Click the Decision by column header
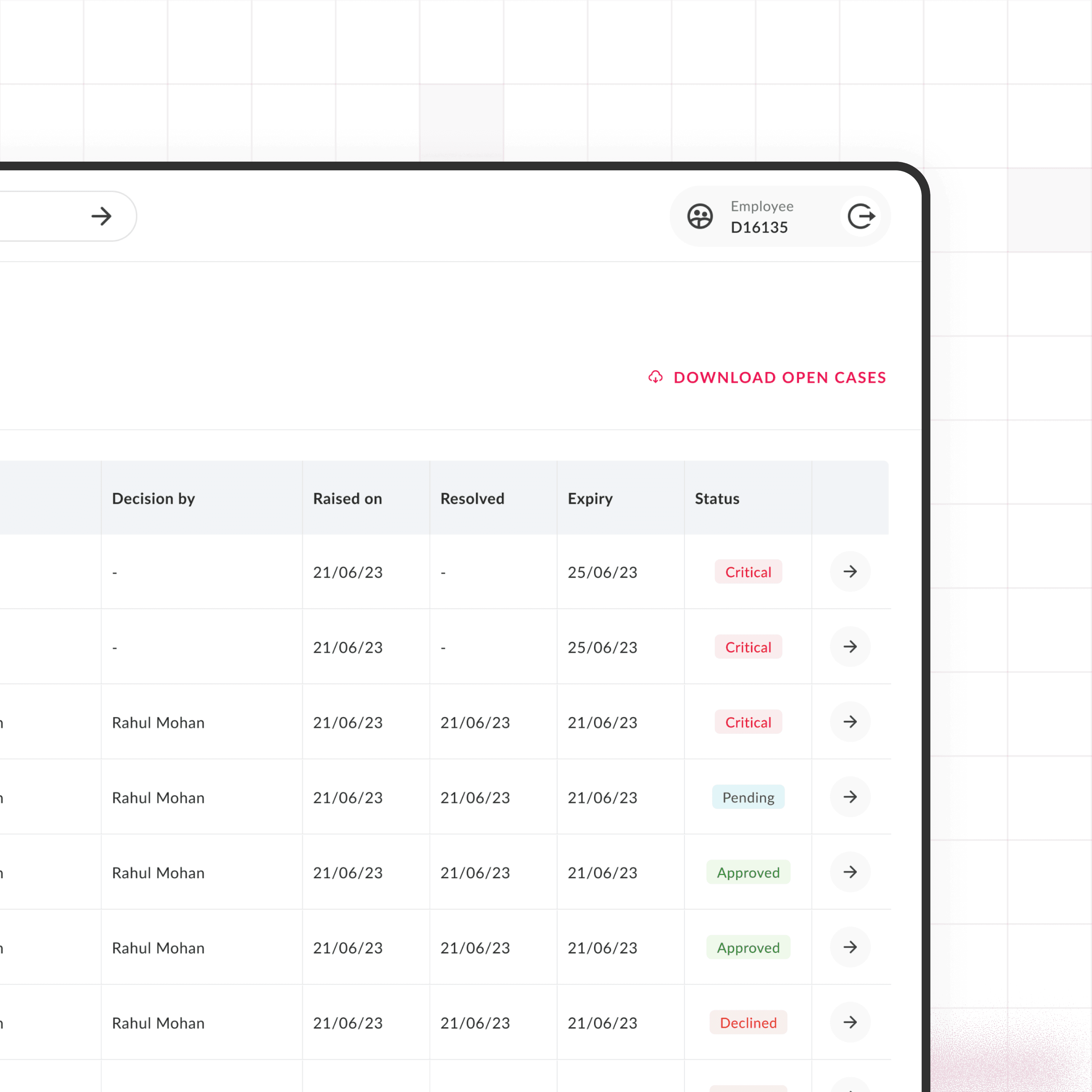The height and width of the screenshot is (1092, 1092). [153, 499]
